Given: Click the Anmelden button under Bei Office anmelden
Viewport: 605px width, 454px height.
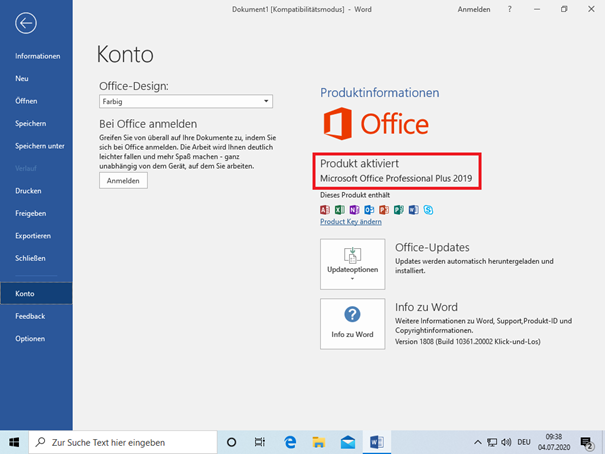Looking at the screenshot, I should click(124, 181).
